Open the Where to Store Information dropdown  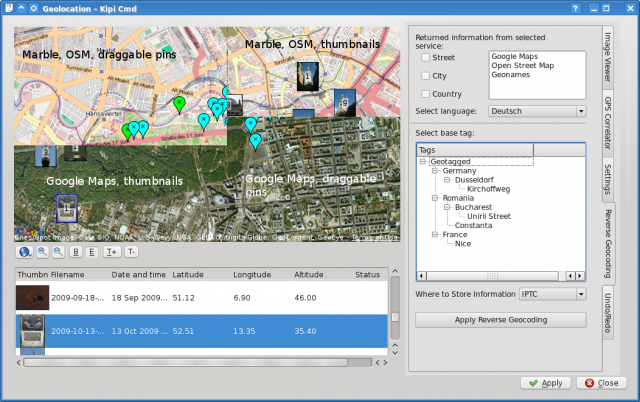click(x=552, y=294)
